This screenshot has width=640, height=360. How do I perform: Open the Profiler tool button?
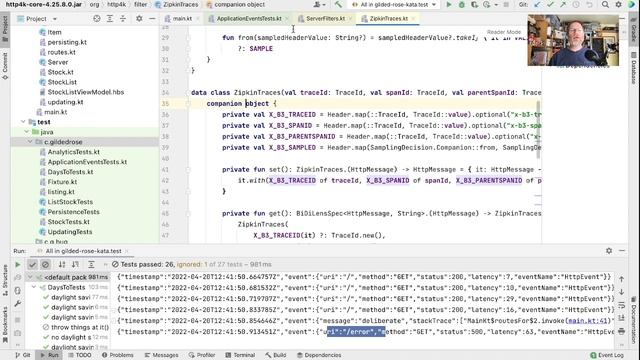coord(202,355)
